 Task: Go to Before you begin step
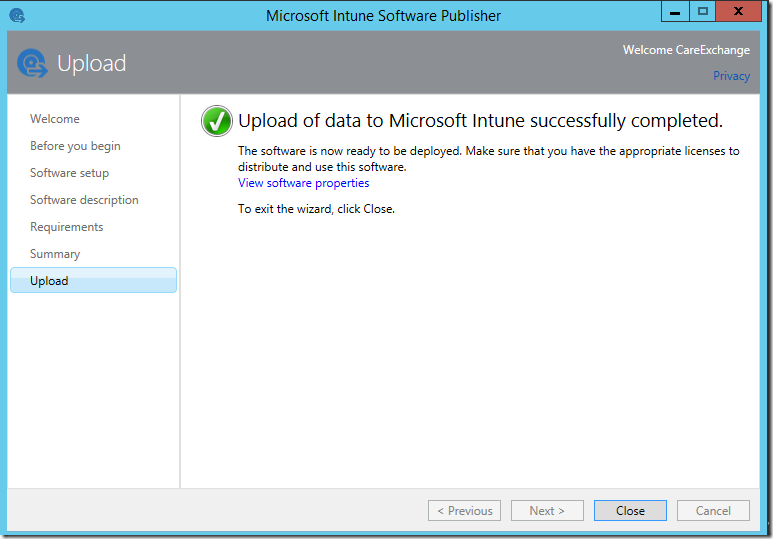(x=75, y=146)
